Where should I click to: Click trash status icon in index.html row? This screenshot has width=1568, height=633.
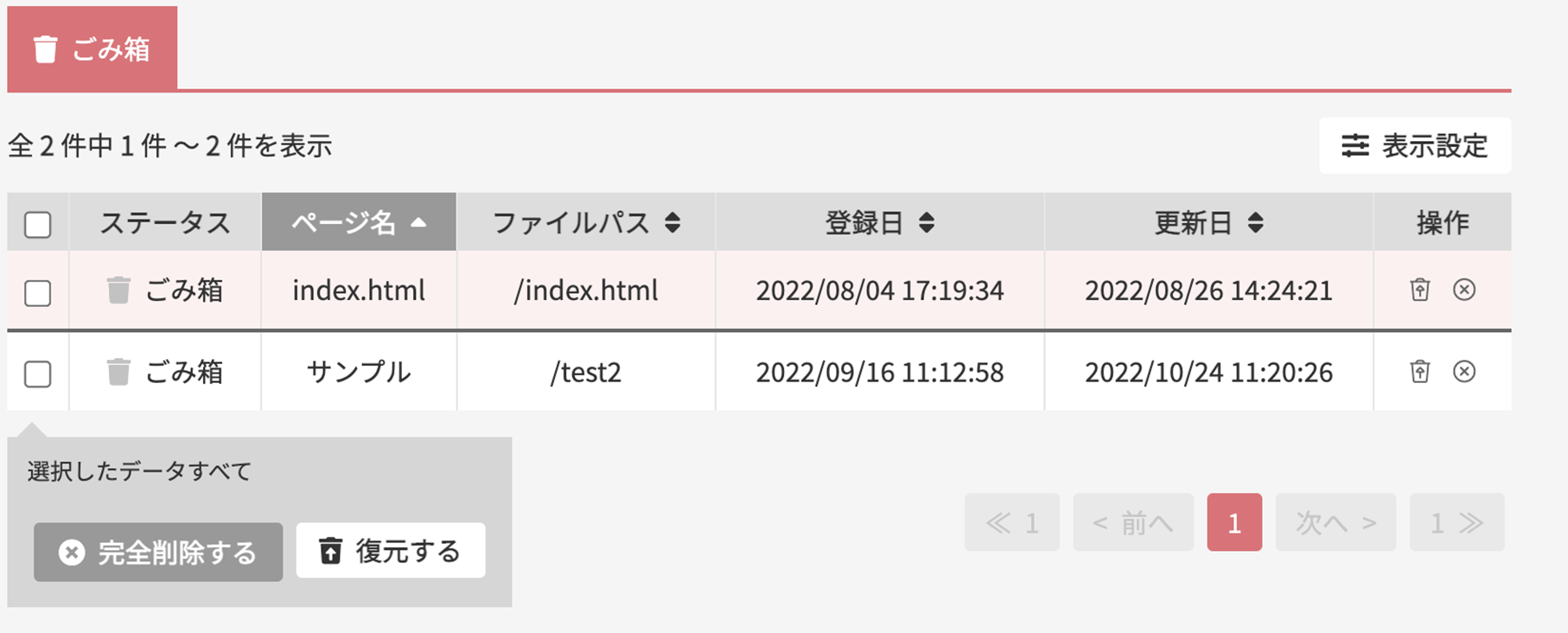click(x=118, y=290)
